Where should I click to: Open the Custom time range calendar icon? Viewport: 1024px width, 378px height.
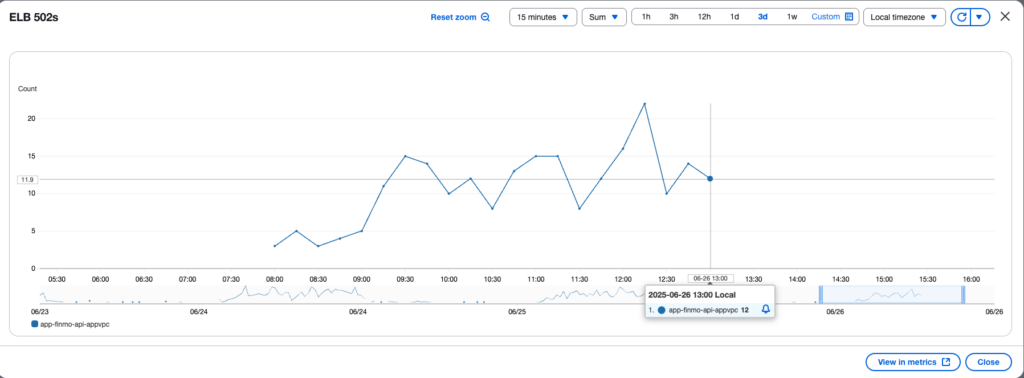click(849, 17)
